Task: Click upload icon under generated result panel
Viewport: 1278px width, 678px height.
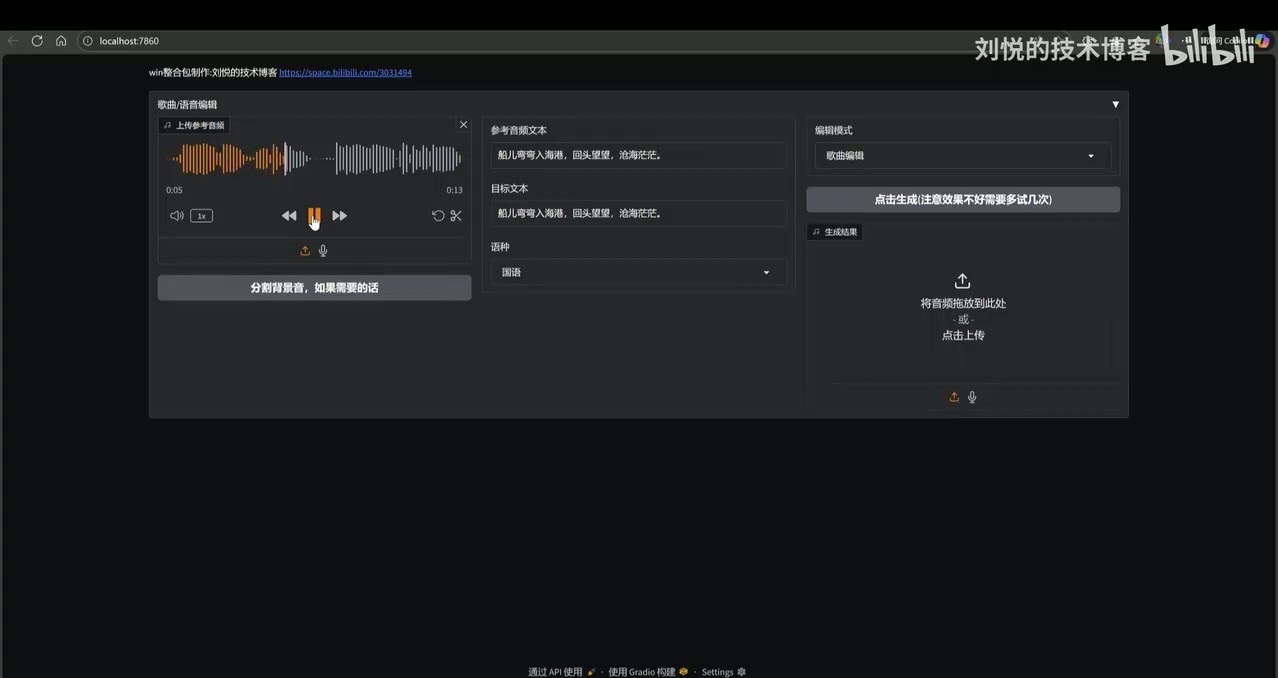Action: tap(954, 397)
